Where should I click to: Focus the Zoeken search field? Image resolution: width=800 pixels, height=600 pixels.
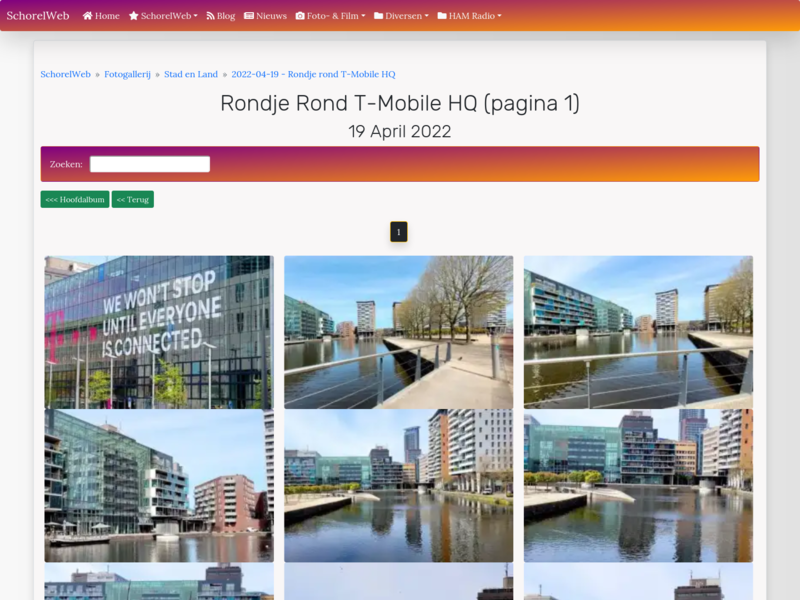[x=150, y=164]
